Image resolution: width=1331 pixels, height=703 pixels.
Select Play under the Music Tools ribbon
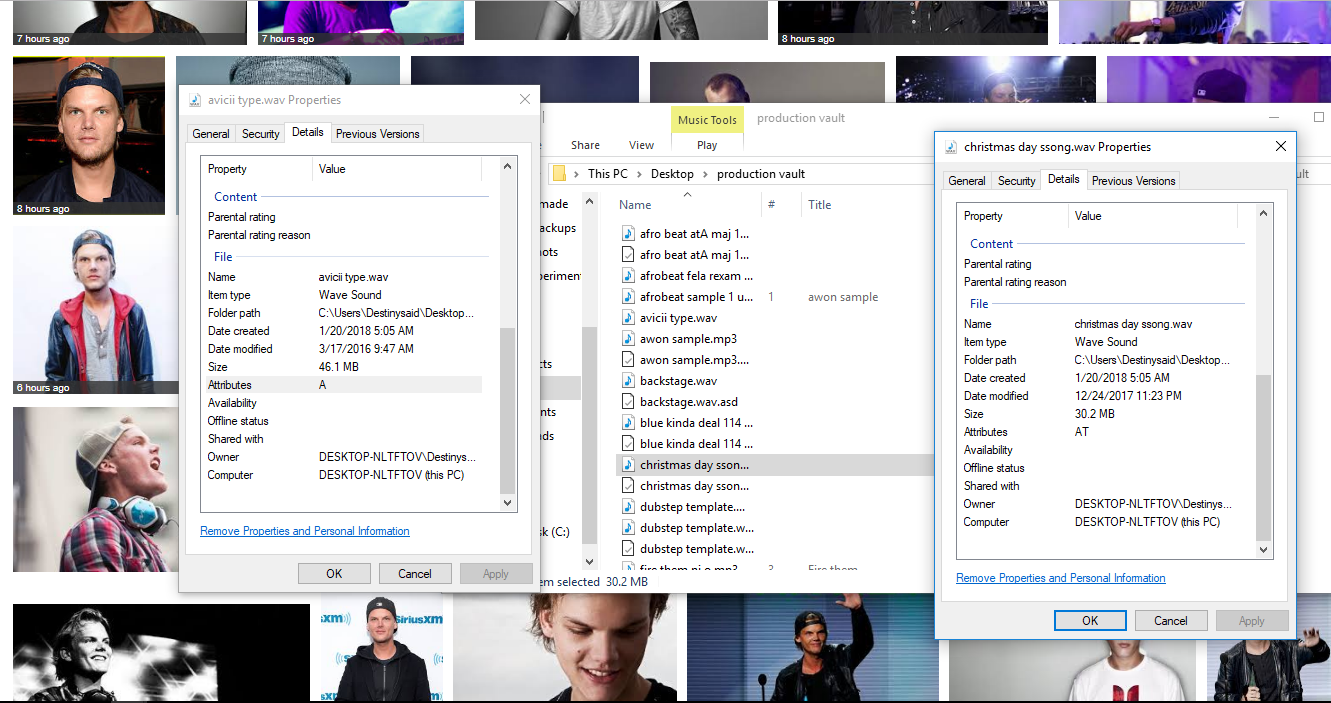[707, 144]
